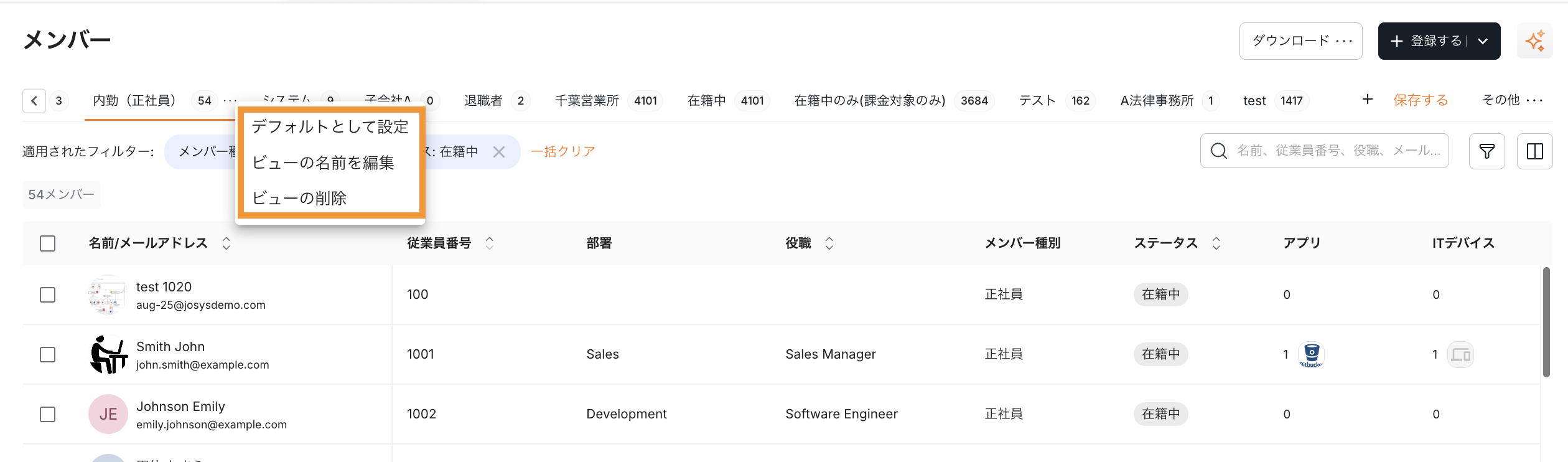Sort by 従業員番号 column arrows

click(x=490, y=243)
